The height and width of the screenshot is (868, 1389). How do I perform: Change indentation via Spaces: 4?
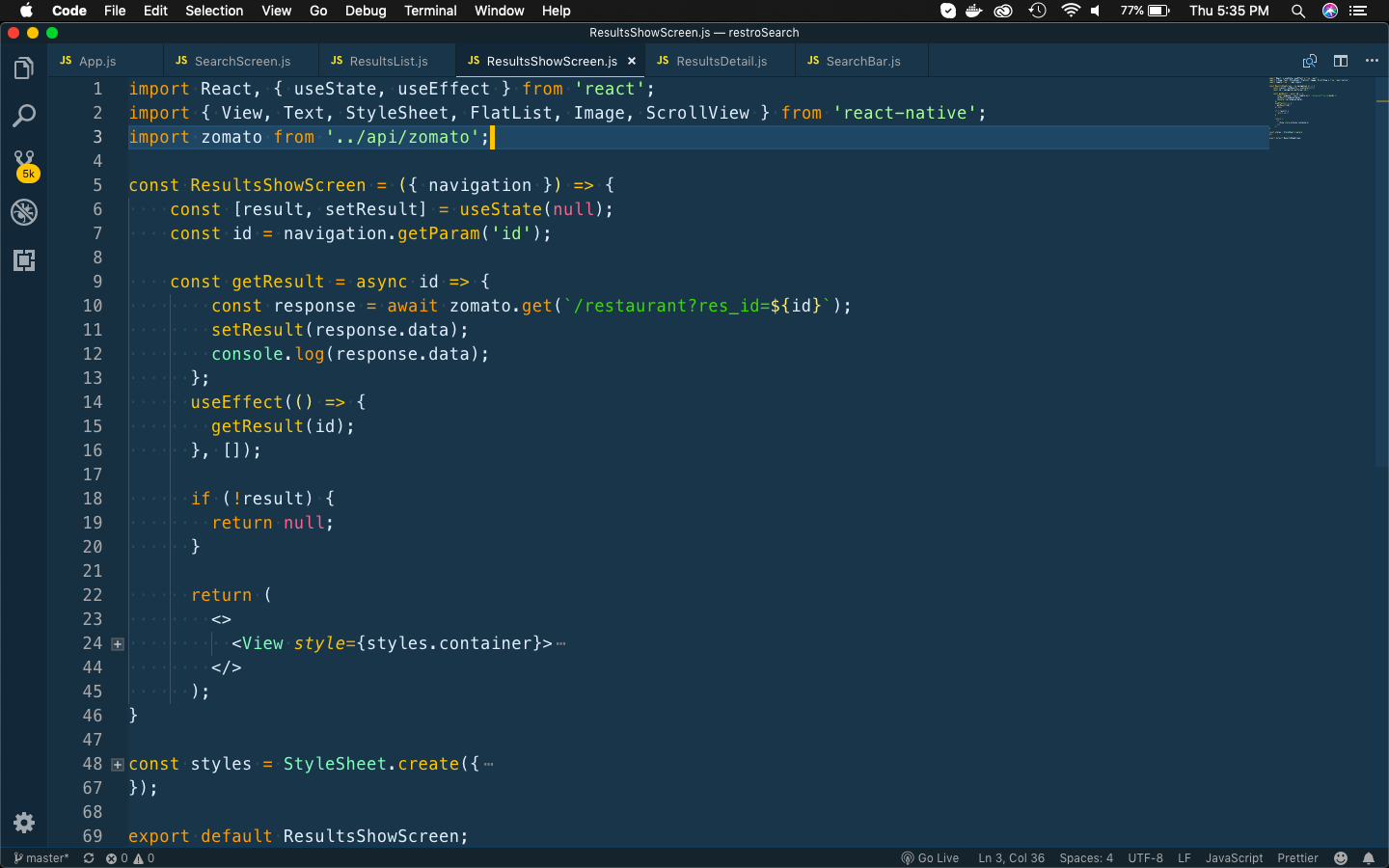point(1086,858)
